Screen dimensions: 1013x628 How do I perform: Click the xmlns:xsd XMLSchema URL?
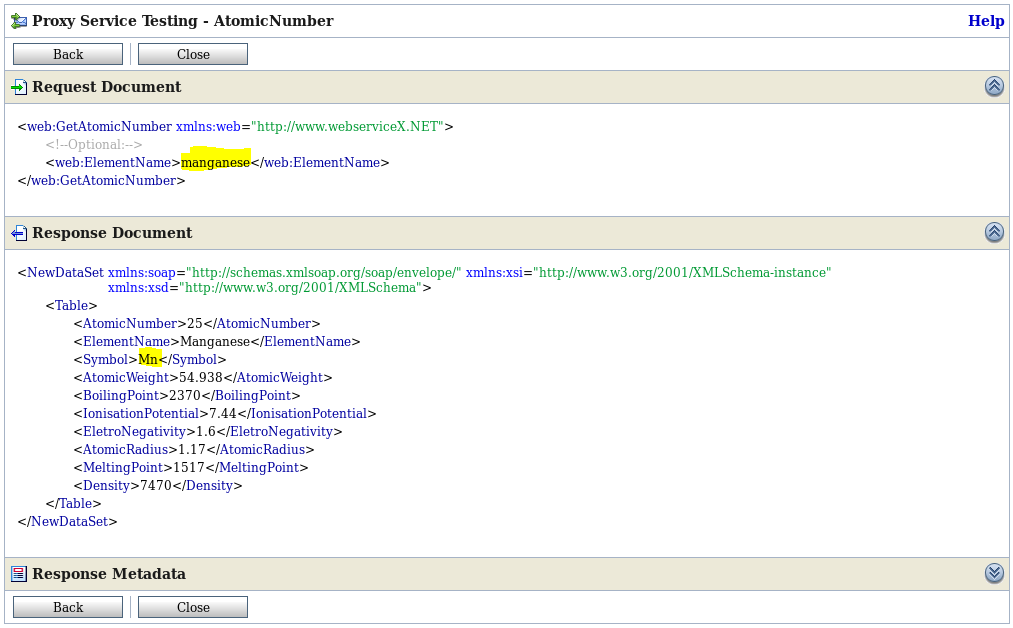[x=300, y=288]
